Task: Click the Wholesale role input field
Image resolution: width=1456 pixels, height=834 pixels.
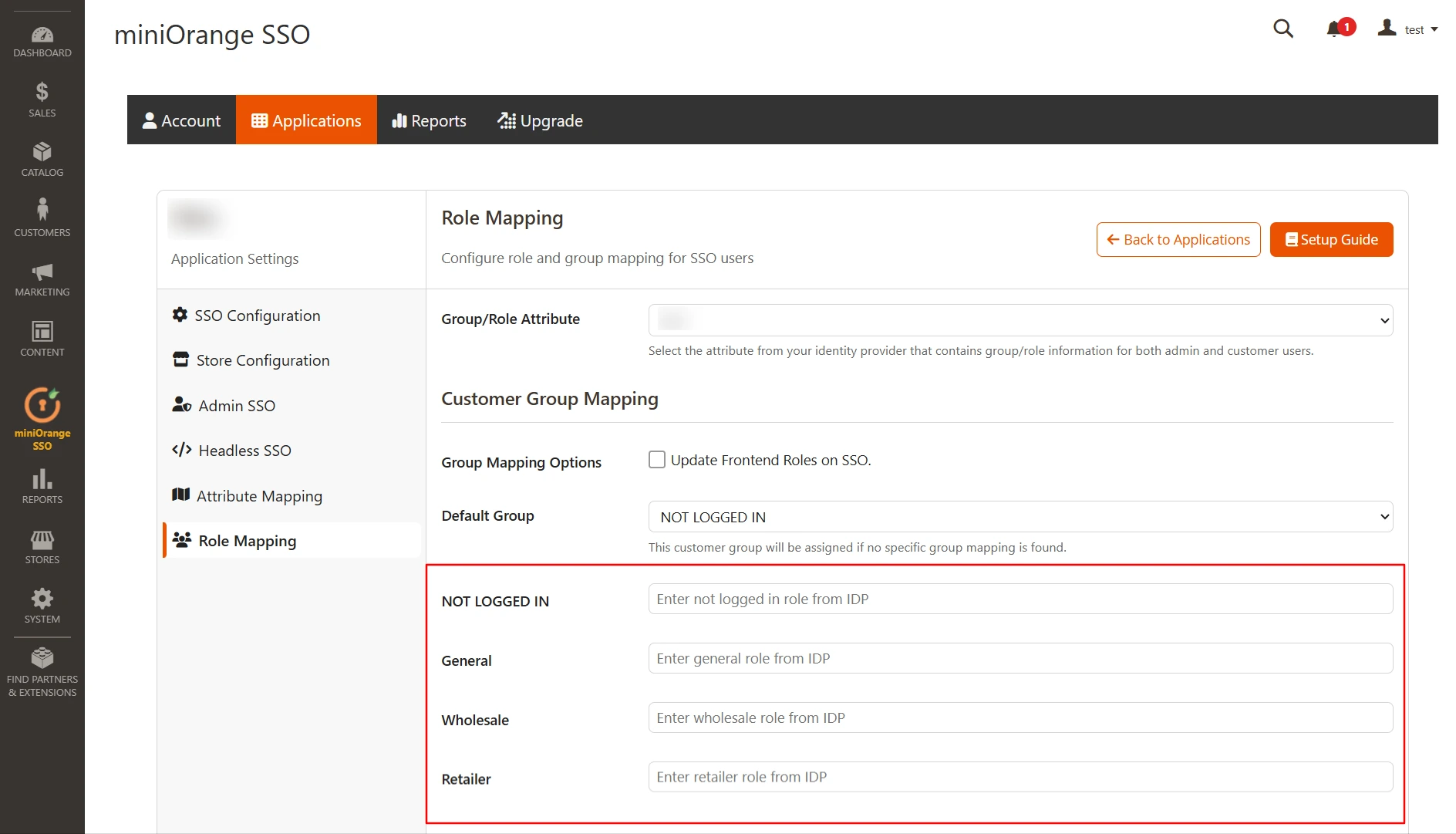Action: (x=1020, y=718)
